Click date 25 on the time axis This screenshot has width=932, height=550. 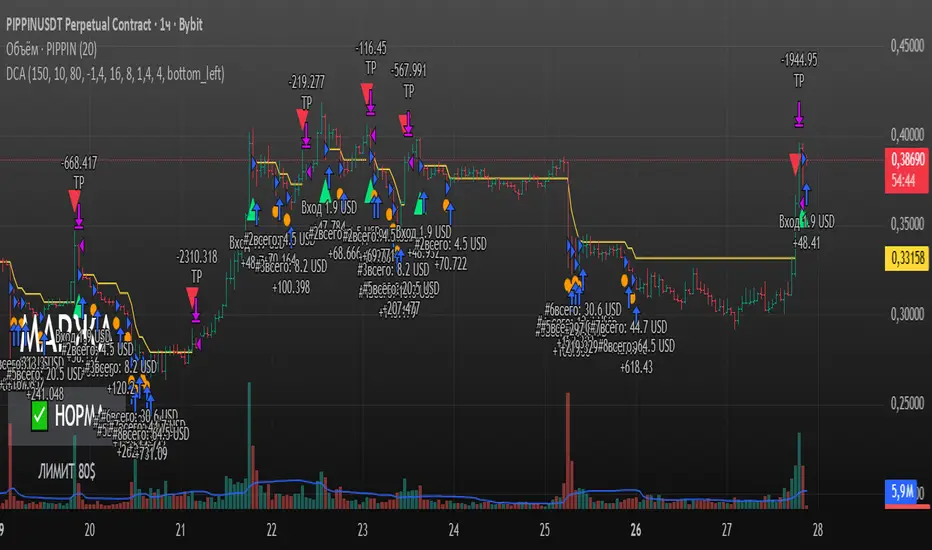544,530
